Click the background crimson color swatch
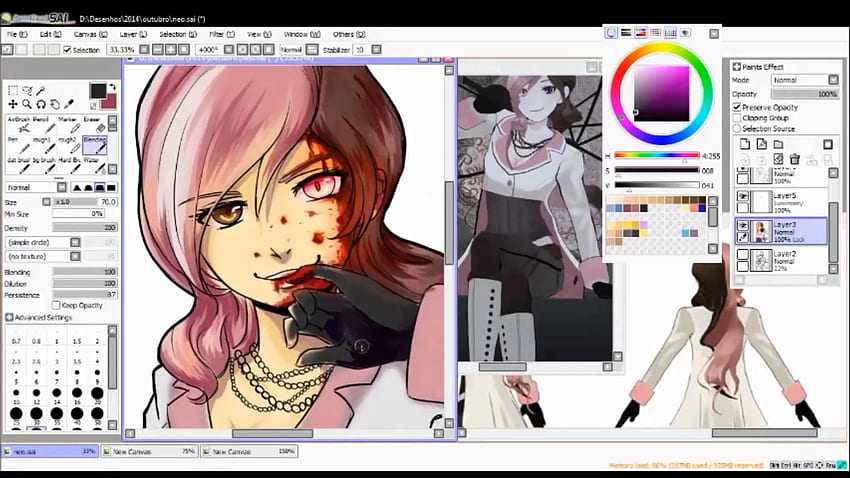The image size is (850, 478). 111,102
